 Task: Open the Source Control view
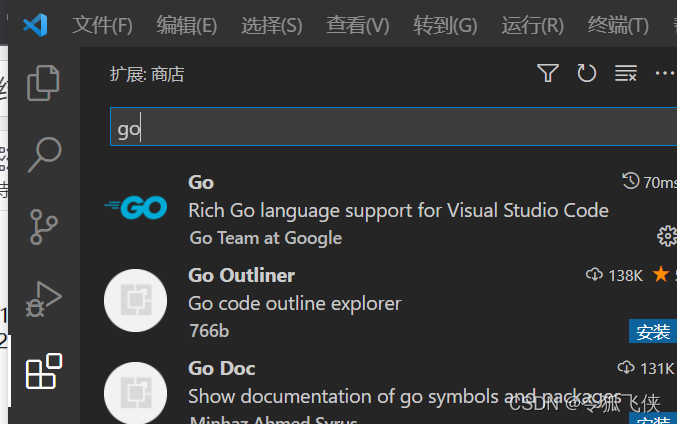44,227
